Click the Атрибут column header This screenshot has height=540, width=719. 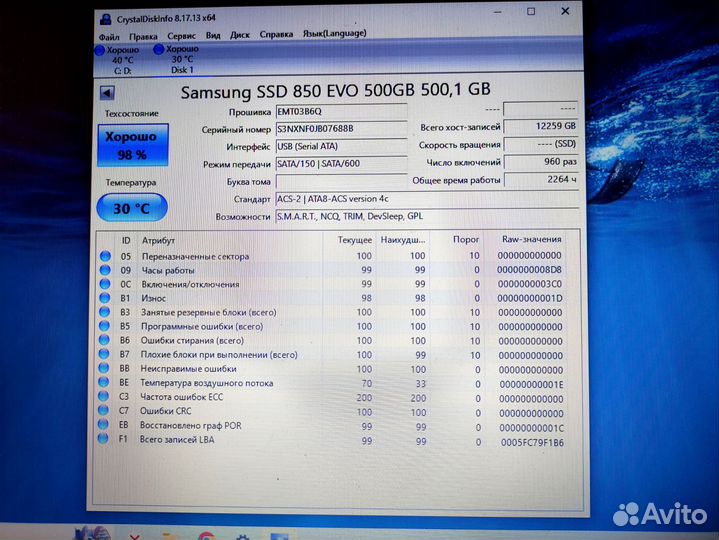tap(158, 240)
